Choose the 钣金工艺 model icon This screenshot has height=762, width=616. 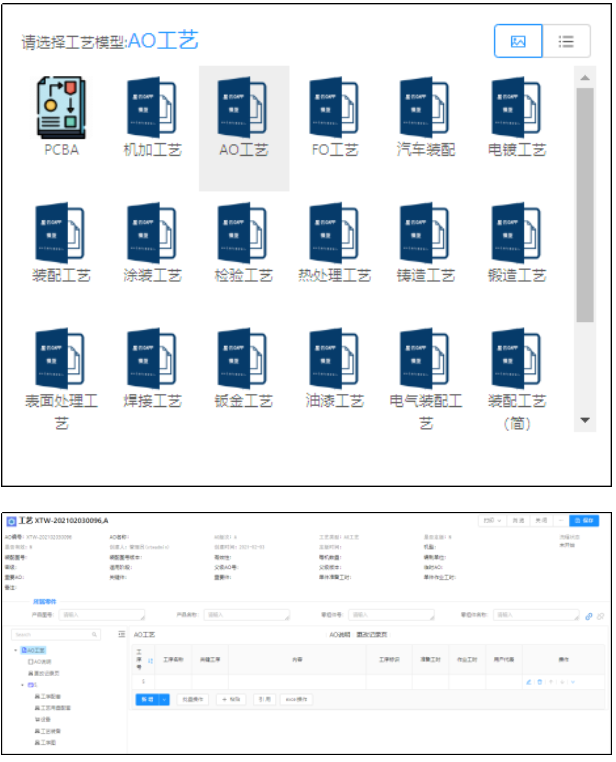click(243, 358)
